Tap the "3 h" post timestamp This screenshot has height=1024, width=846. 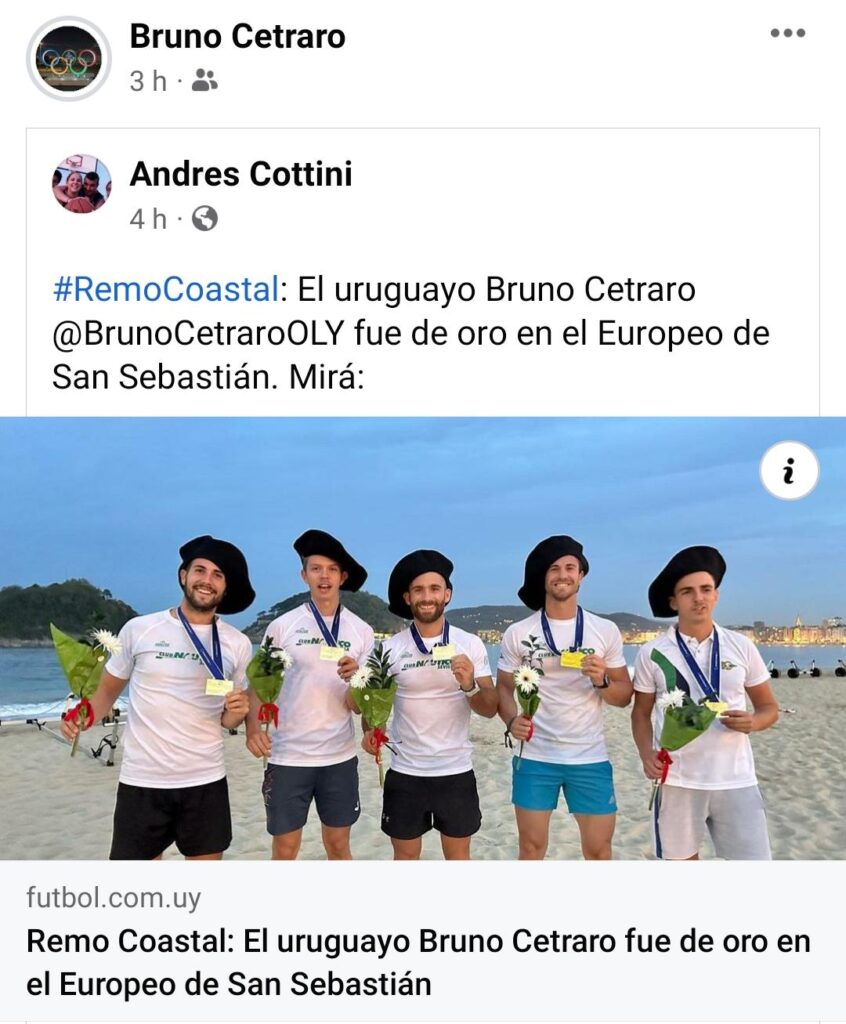(x=148, y=82)
